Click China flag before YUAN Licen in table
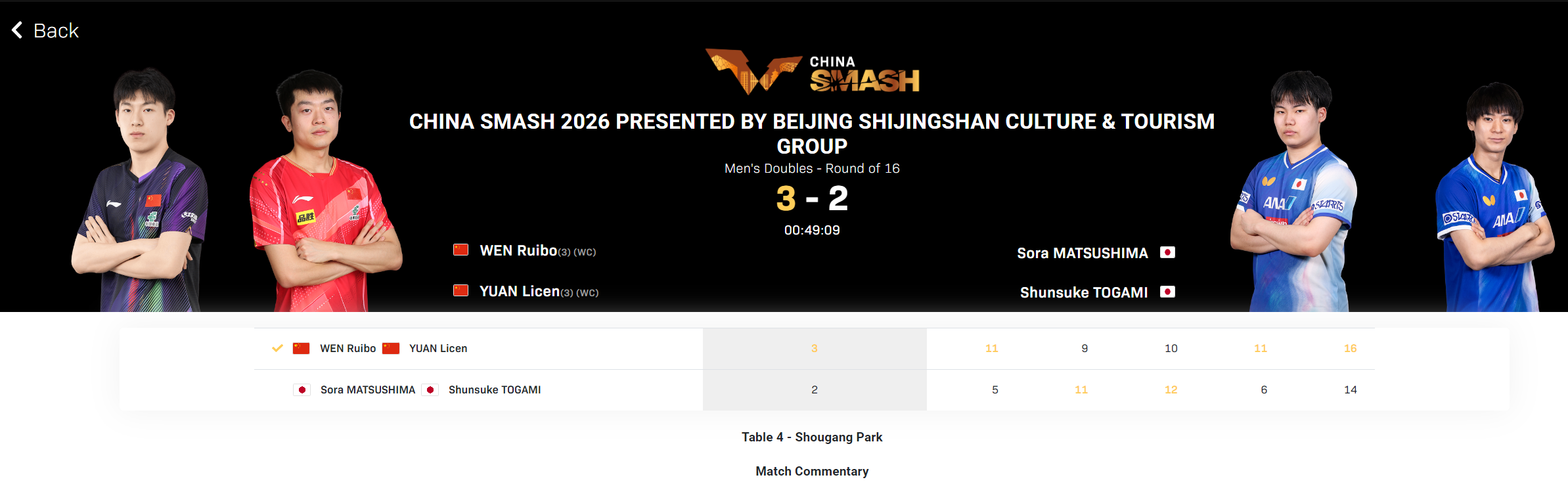 (x=391, y=348)
